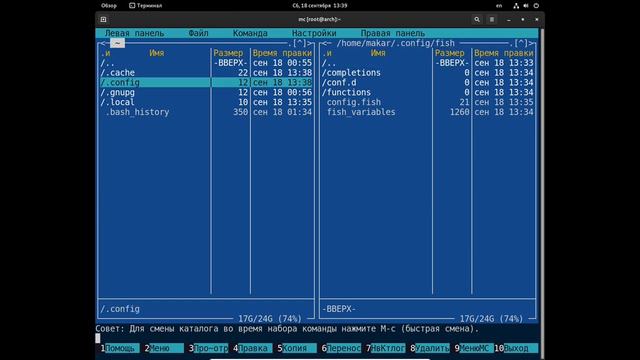This screenshot has width=640, height=360.
Task: Sort left panel by Размер column
Action: coord(228,53)
